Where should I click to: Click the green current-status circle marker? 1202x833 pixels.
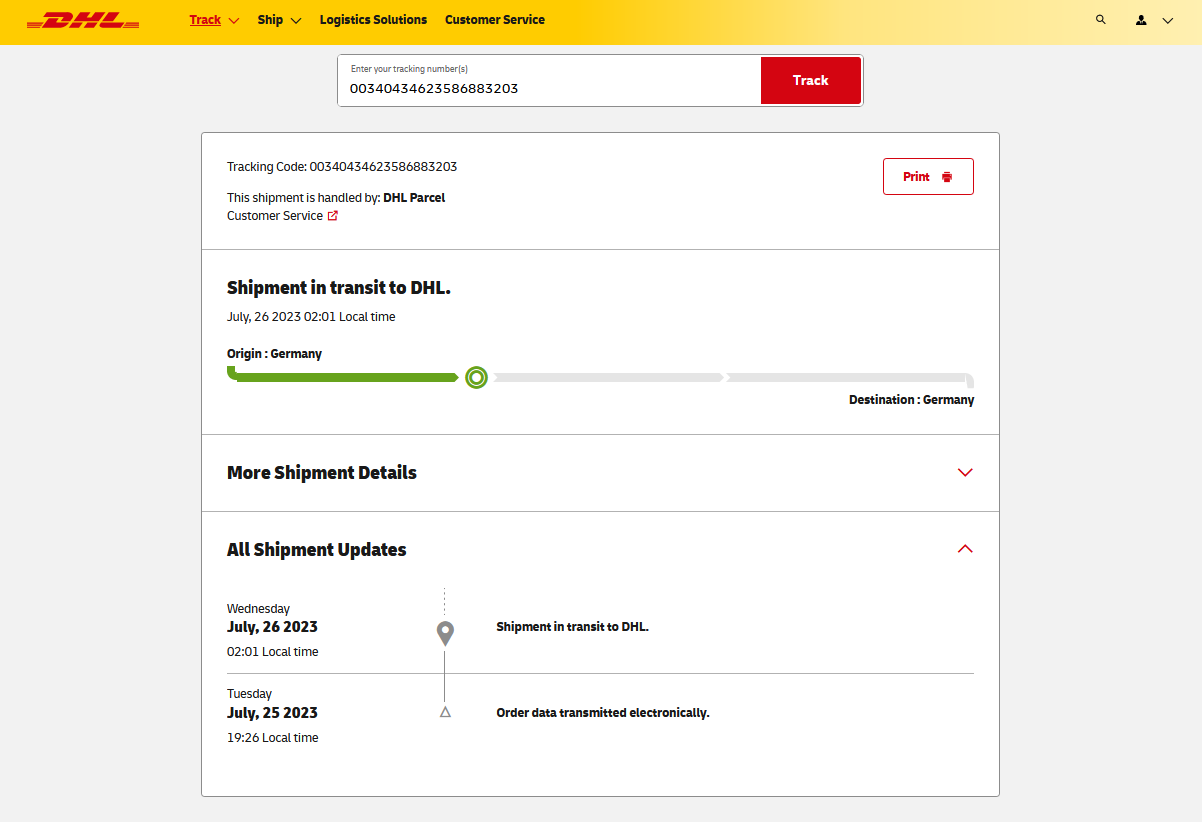click(x=477, y=378)
